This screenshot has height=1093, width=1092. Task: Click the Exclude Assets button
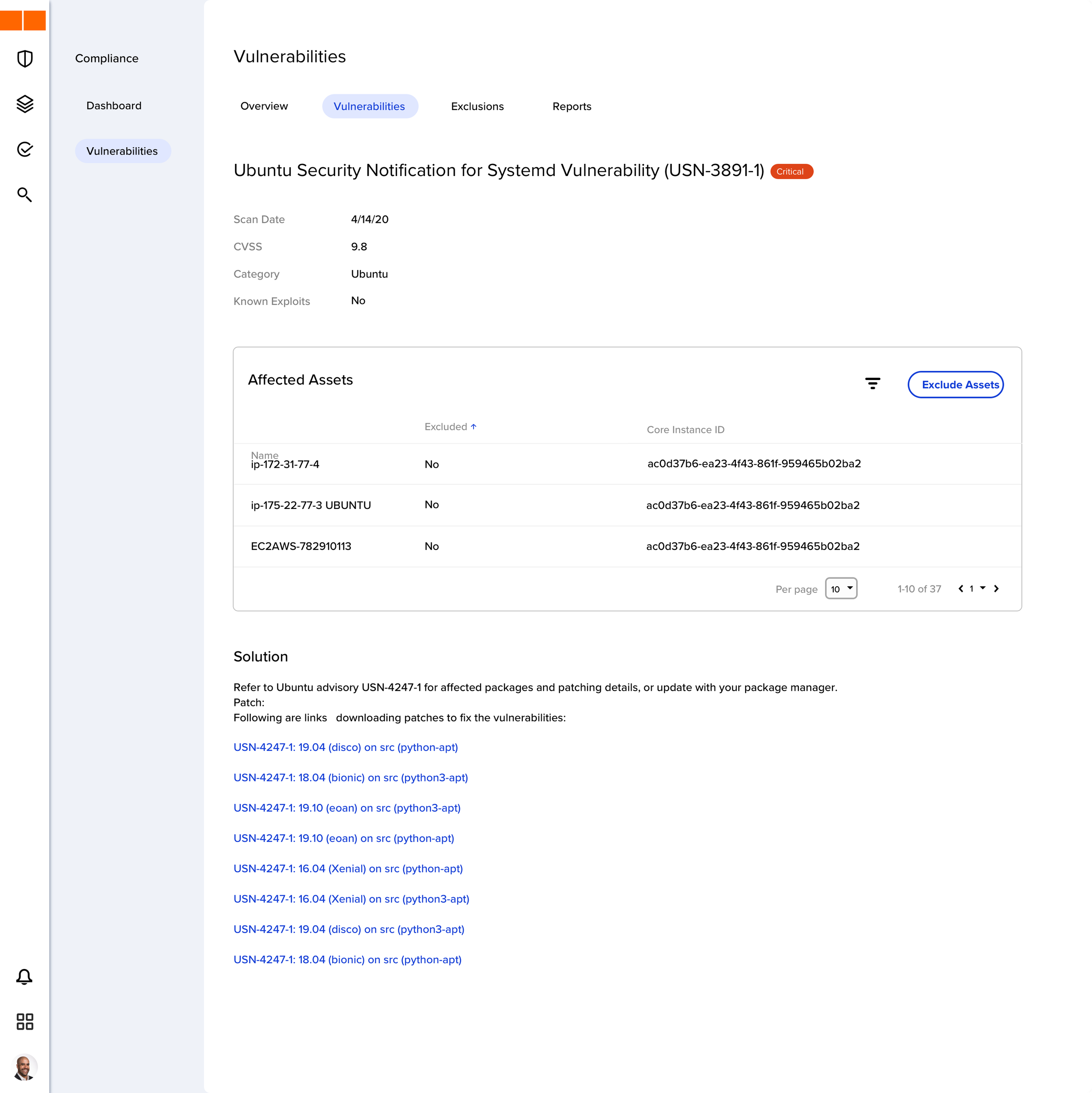[955, 385]
